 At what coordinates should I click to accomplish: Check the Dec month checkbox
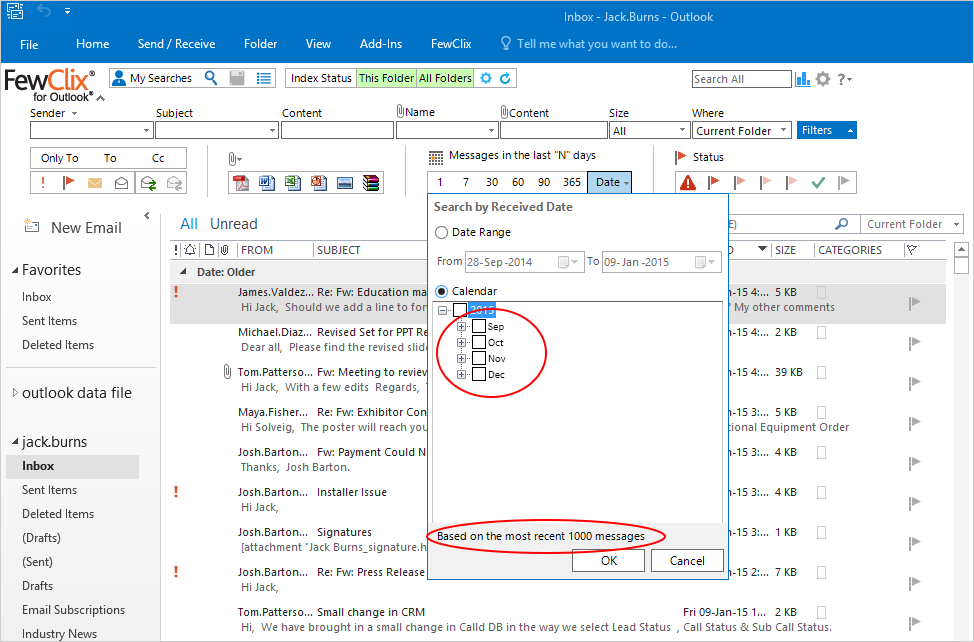point(479,375)
